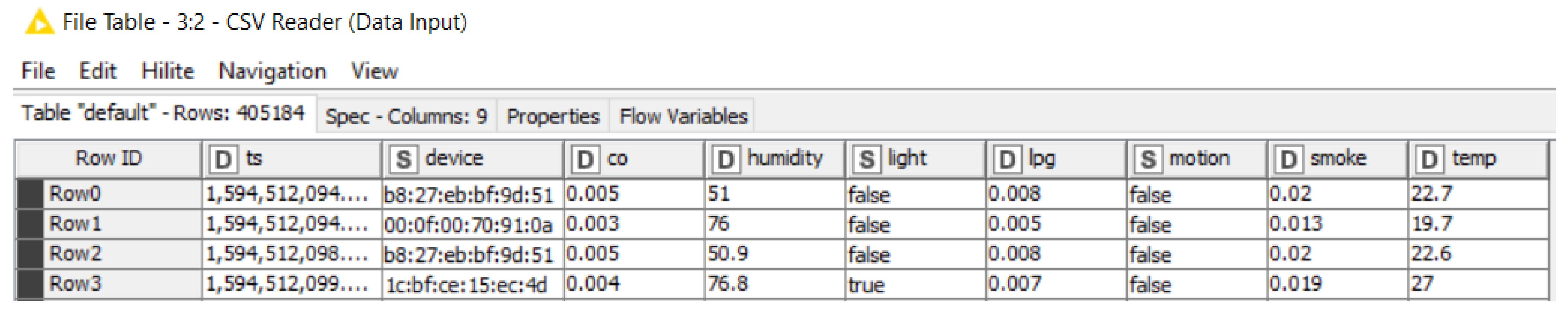The image size is (1568, 315).
Task: Open the Navigation menu
Action: (x=272, y=71)
